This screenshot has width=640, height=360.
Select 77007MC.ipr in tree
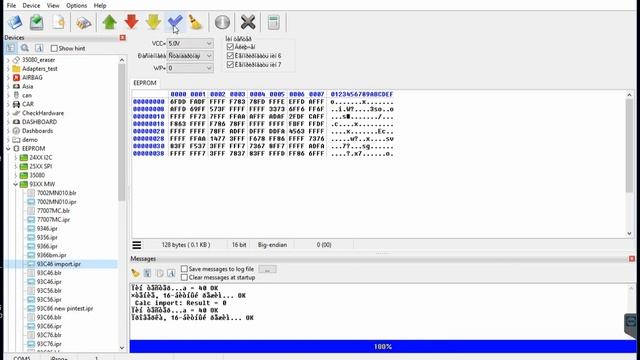[x=53, y=220]
